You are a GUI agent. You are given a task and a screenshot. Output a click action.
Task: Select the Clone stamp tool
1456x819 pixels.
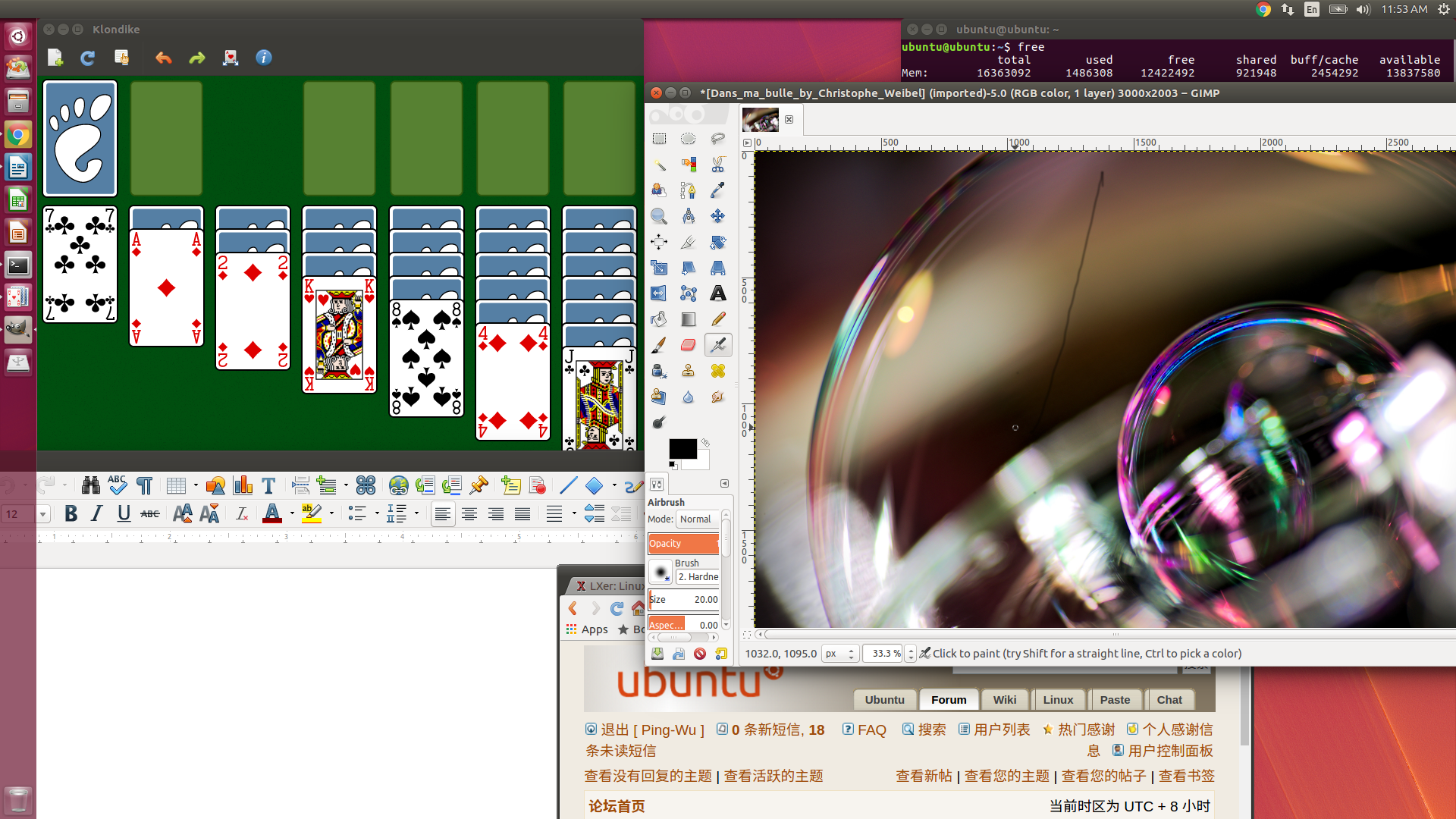688,371
